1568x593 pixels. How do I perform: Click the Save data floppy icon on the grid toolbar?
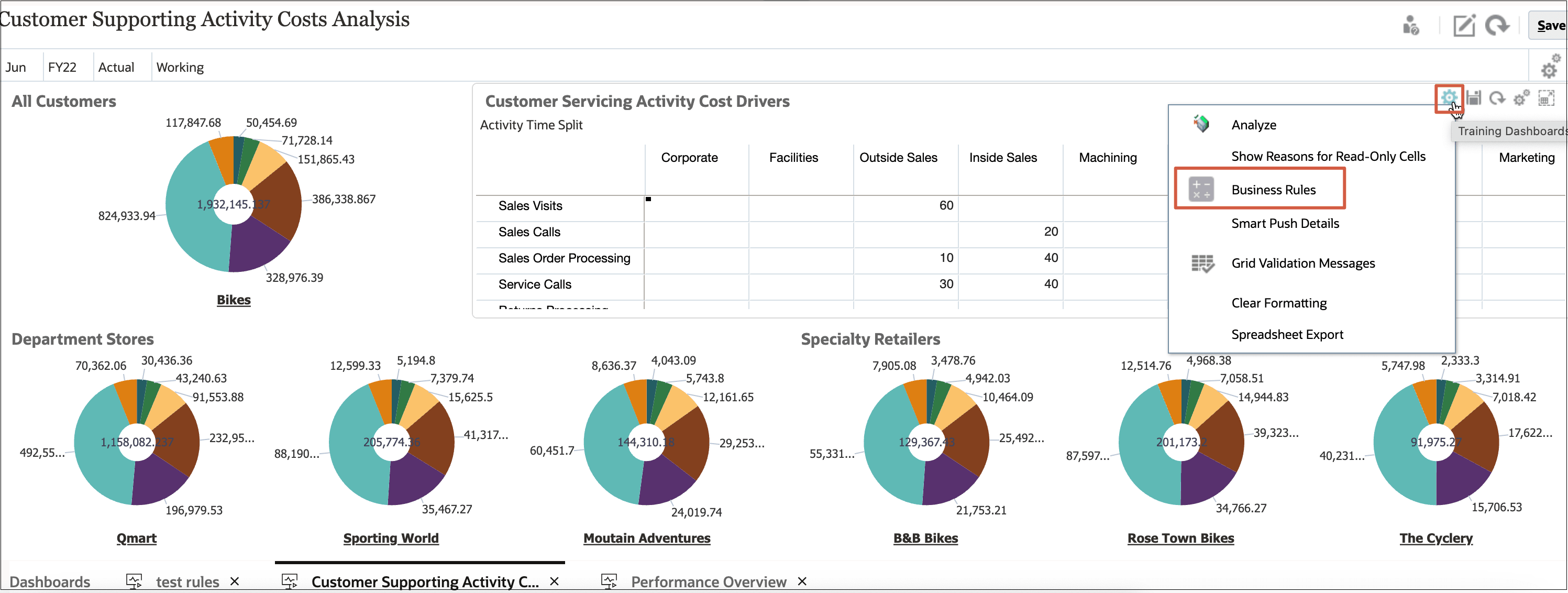[x=1474, y=98]
